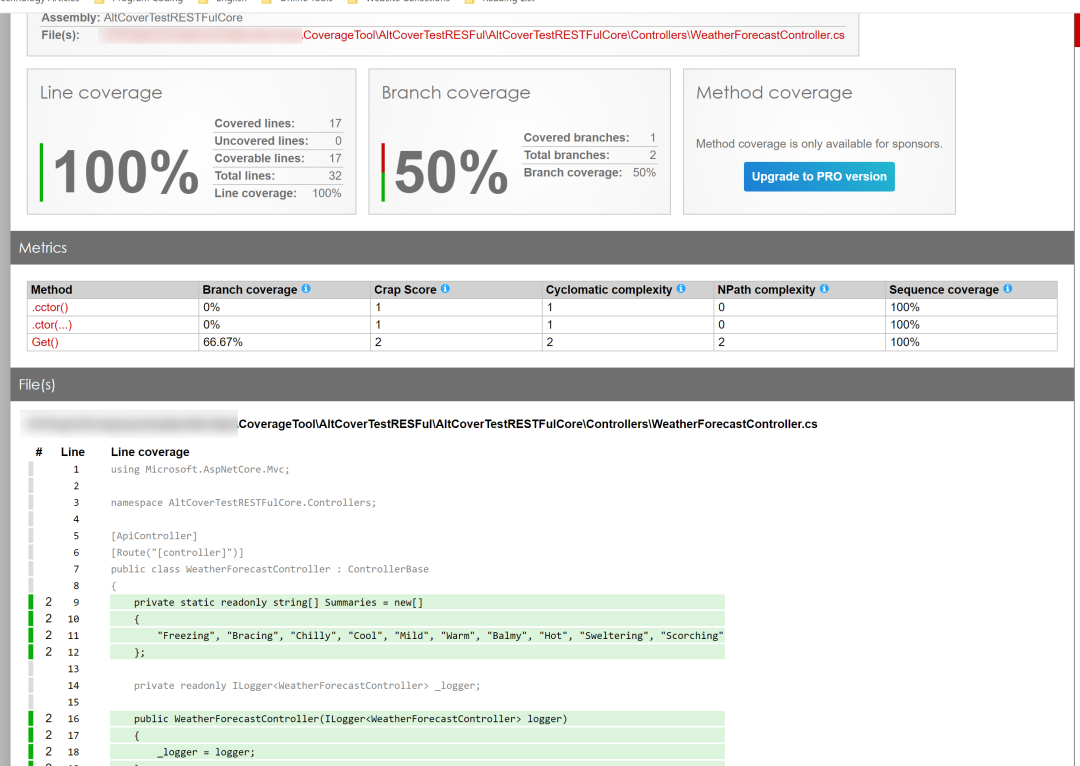Click the 100% line coverage figure
The image size is (1080, 766).
pos(125,172)
